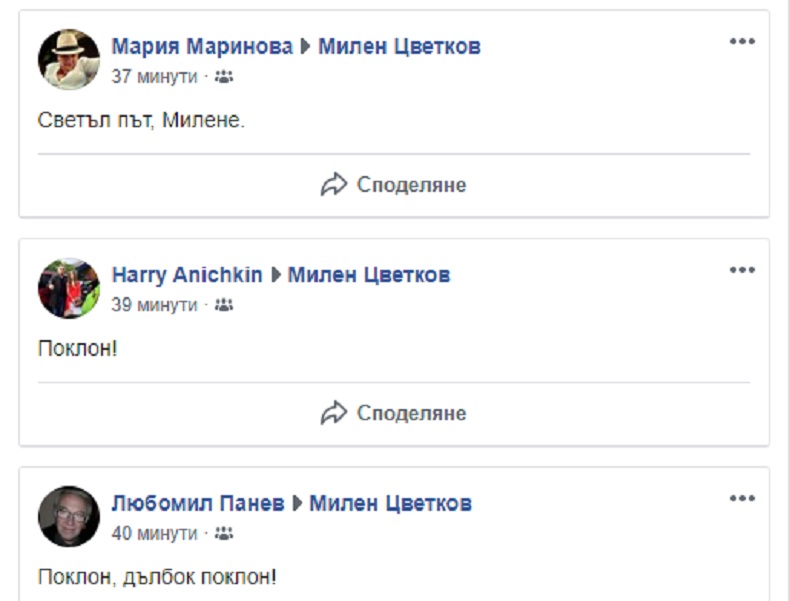790x601 pixels.
Task: Open options menu on Любомил Панев's post
Action: [741, 498]
